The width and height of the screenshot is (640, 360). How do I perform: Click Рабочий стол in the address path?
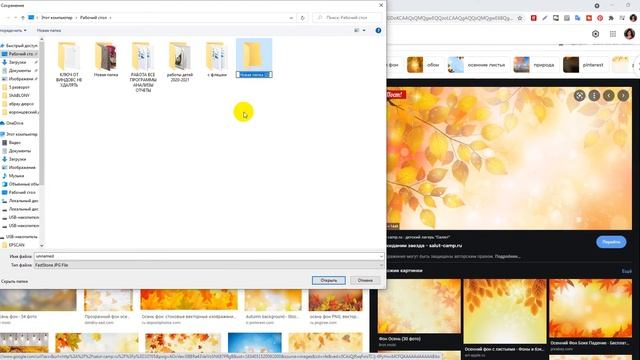pyautogui.click(x=93, y=18)
